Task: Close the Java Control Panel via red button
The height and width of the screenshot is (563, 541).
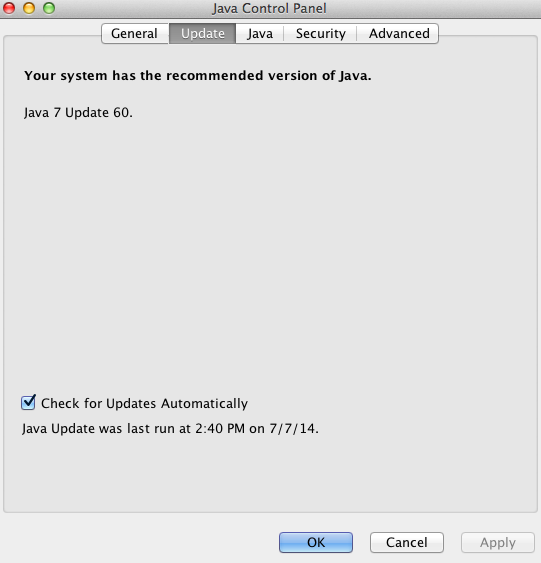Action: (9, 8)
